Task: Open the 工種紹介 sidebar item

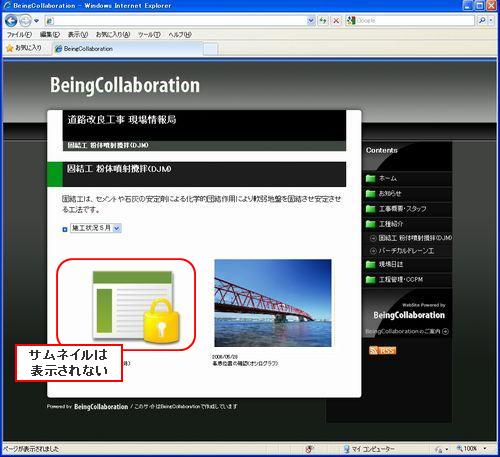Action: (391, 224)
